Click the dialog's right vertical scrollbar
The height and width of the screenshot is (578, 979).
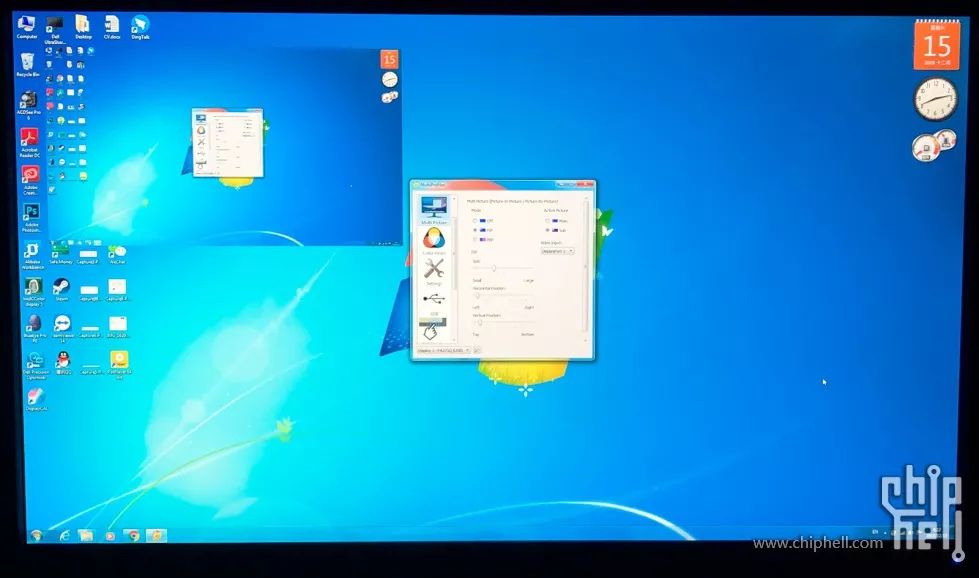tap(586, 268)
